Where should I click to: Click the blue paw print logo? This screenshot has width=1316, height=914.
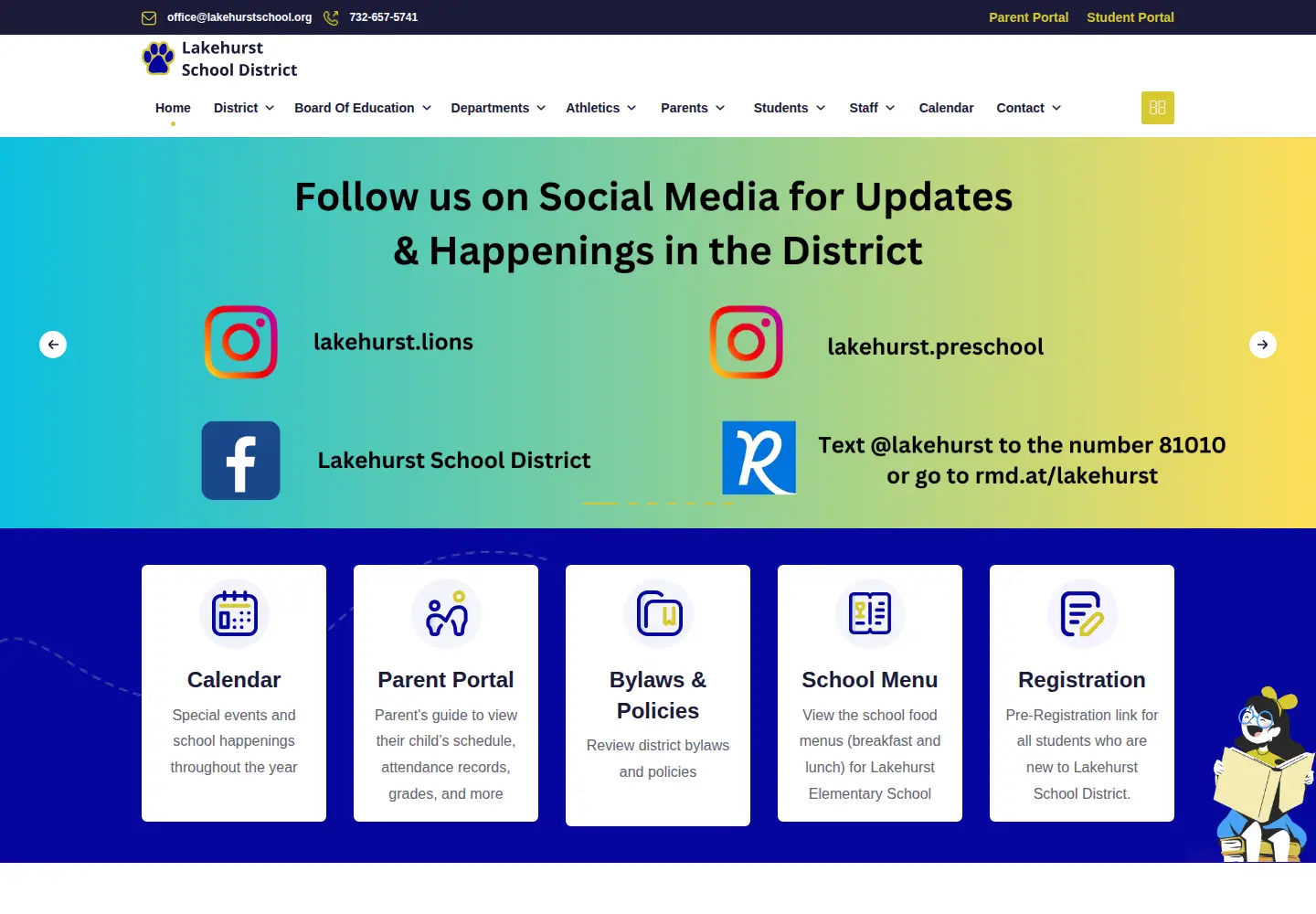158,58
